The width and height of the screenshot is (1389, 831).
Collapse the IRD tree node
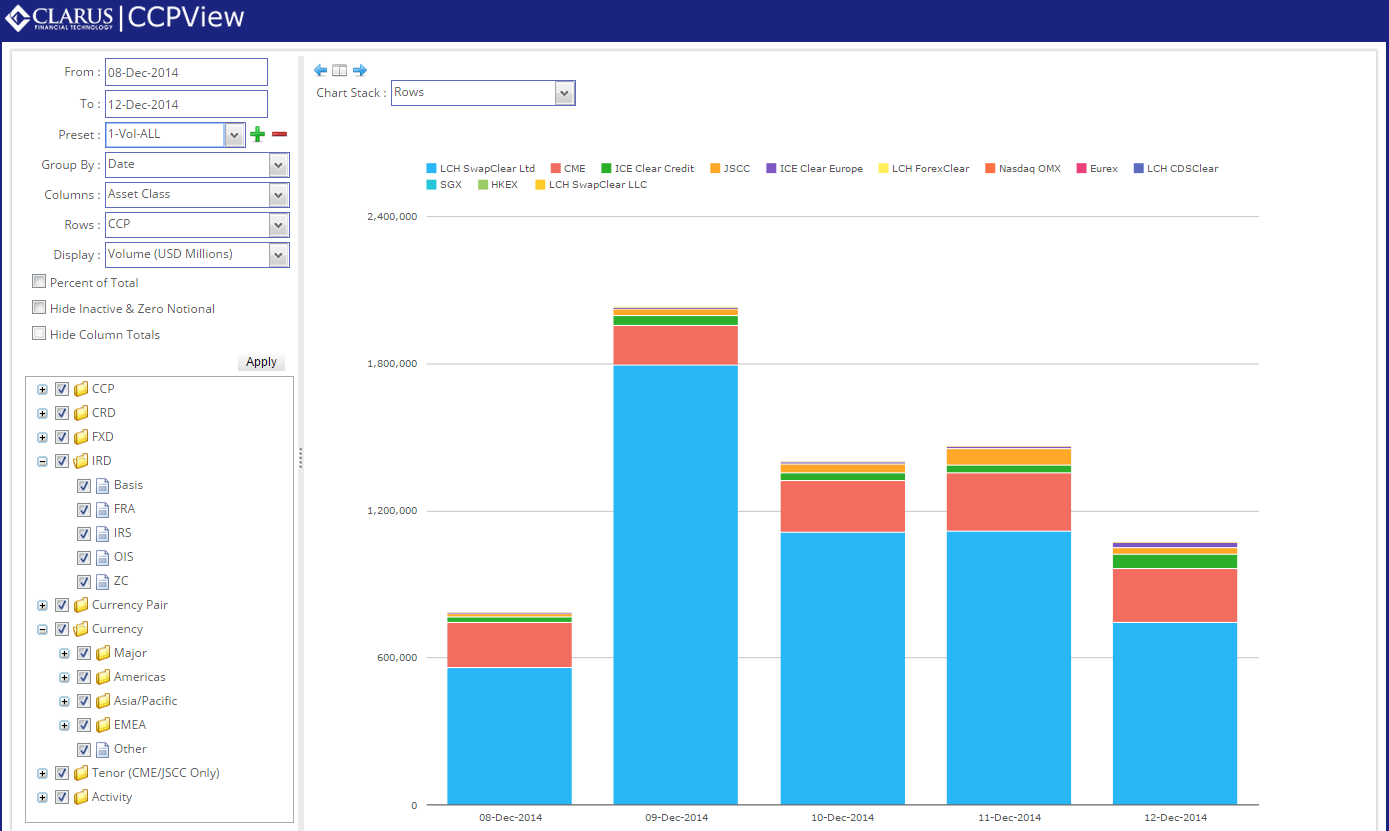[42, 461]
